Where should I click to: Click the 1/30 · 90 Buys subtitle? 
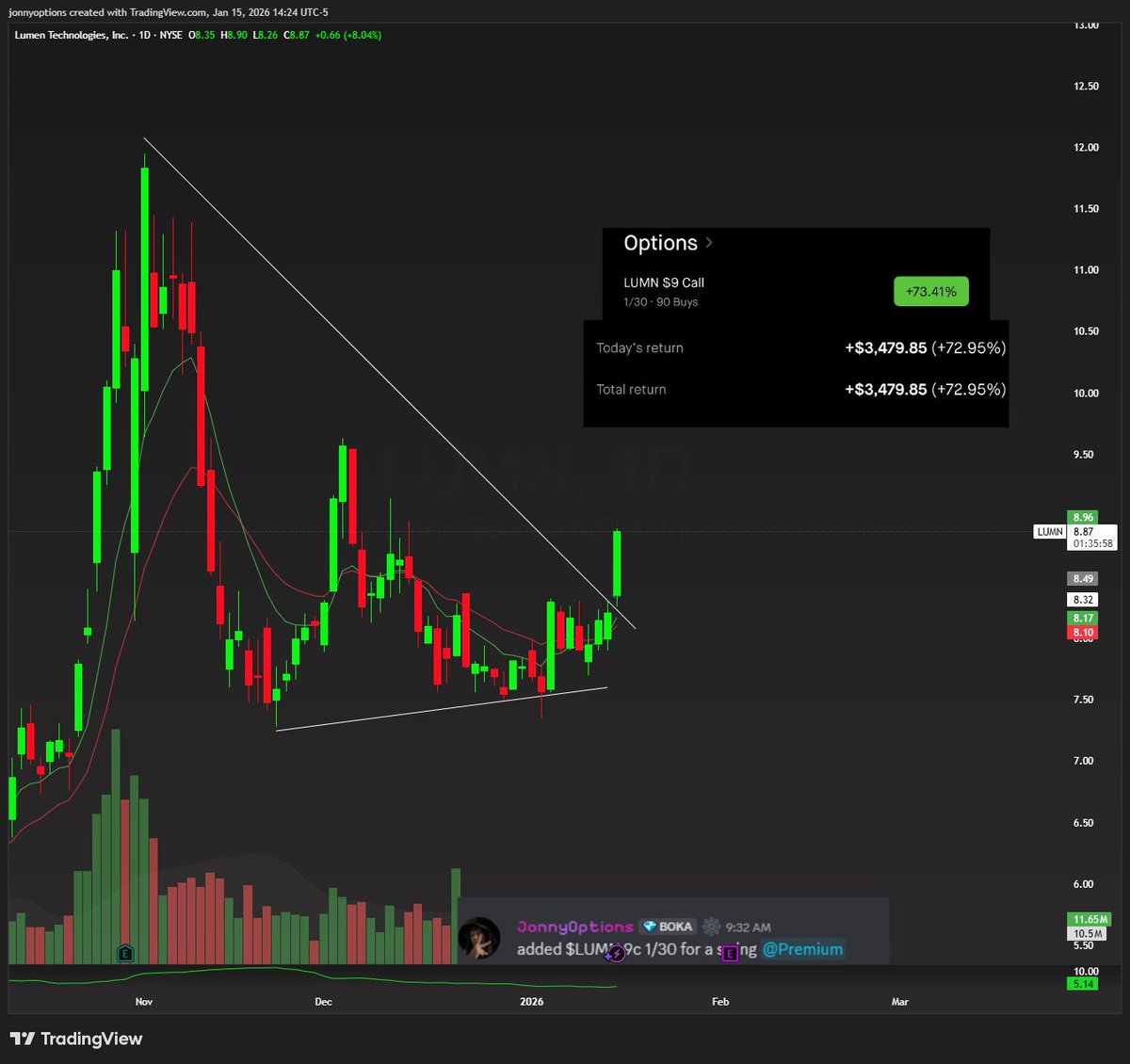point(661,302)
